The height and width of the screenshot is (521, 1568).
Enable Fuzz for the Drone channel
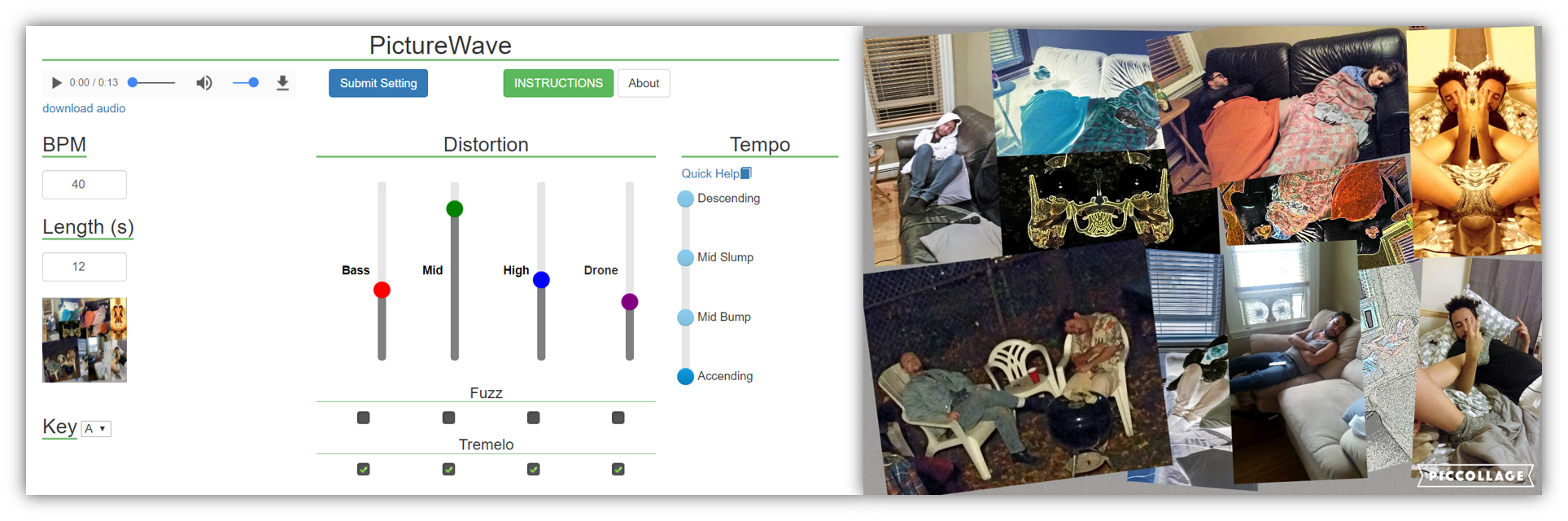pos(618,418)
